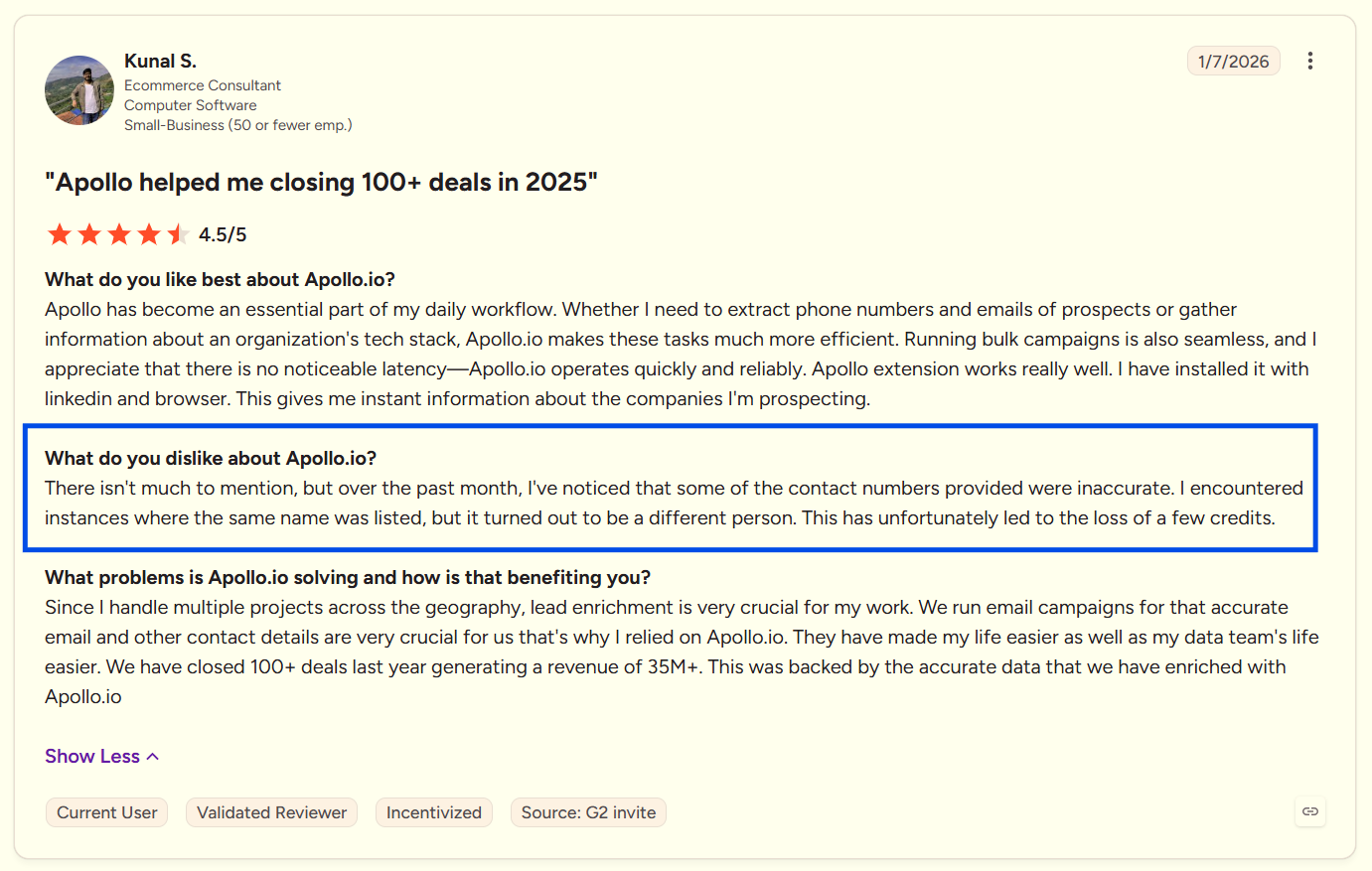Click the 4.5/5 rating score
Image resolution: width=1372 pixels, height=871 pixels.
(x=223, y=234)
